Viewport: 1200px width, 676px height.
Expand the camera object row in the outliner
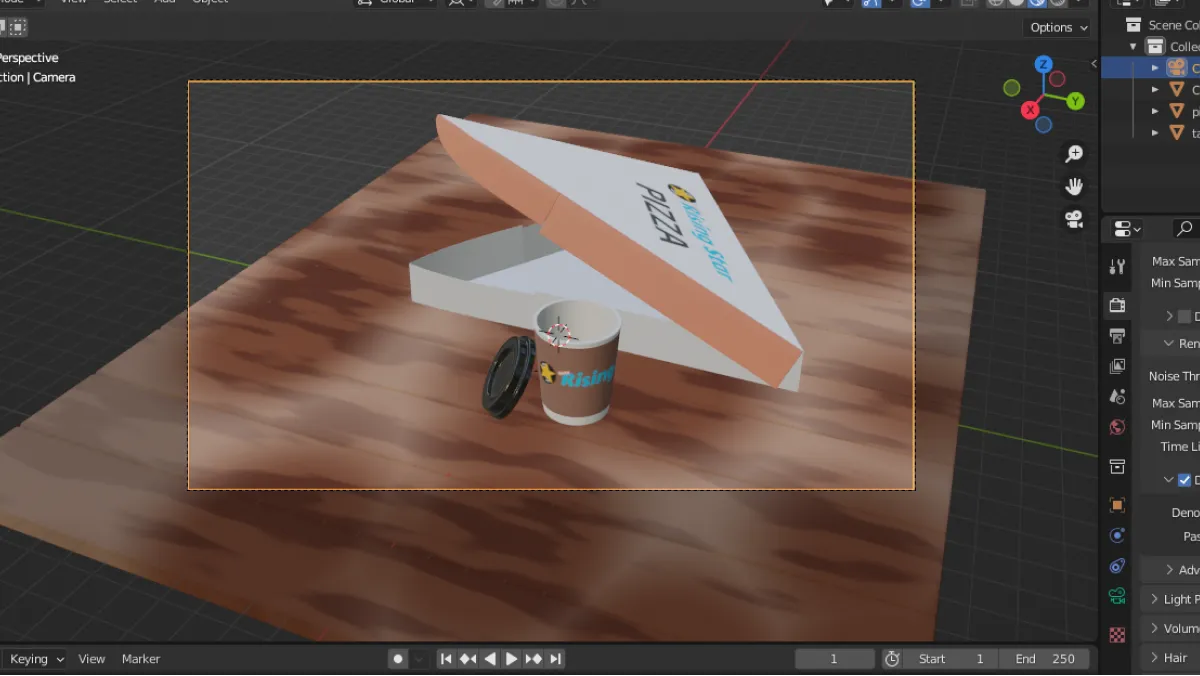click(x=1155, y=68)
